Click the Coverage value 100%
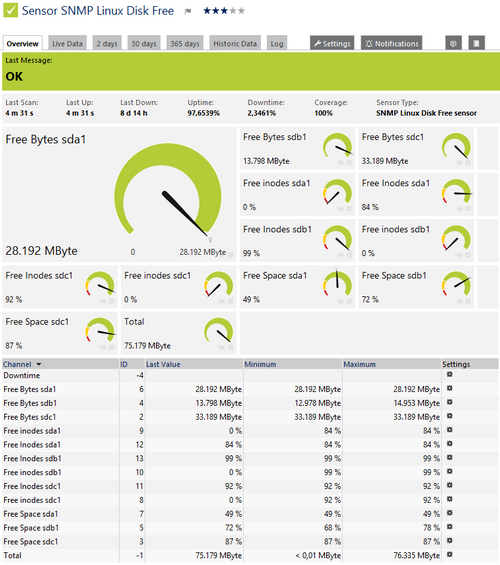The width and height of the screenshot is (500, 565). [323, 113]
